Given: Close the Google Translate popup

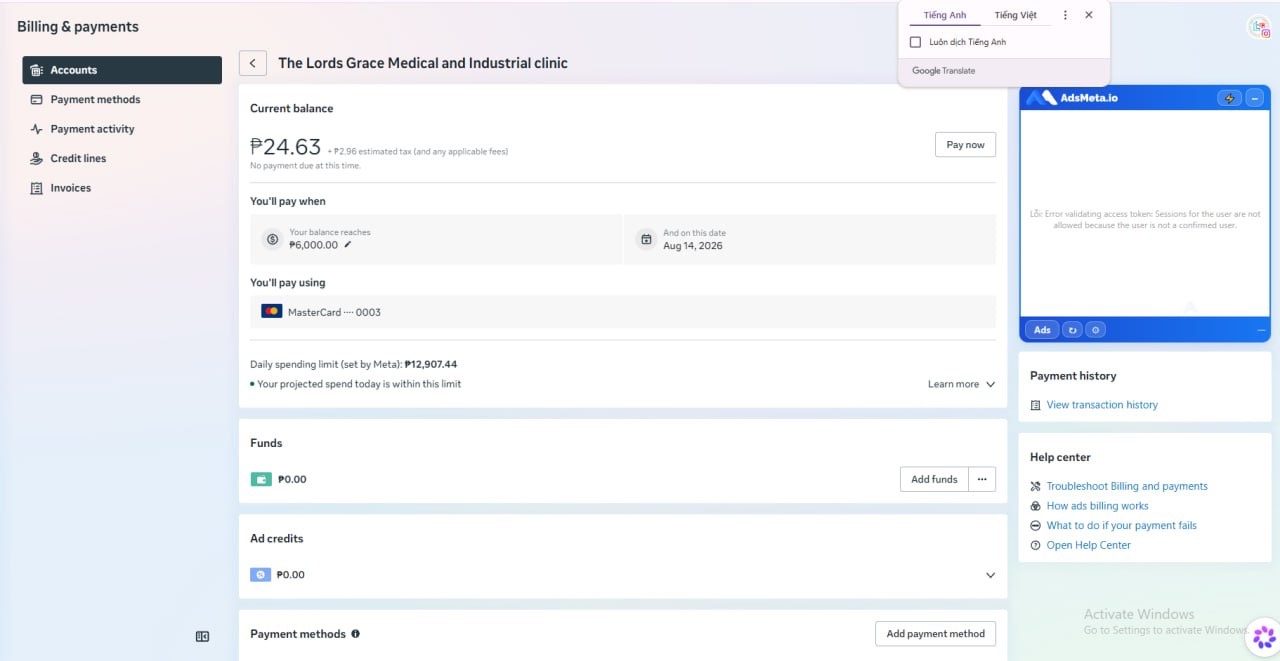Looking at the screenshot, I should click(x=1089, y=15).
